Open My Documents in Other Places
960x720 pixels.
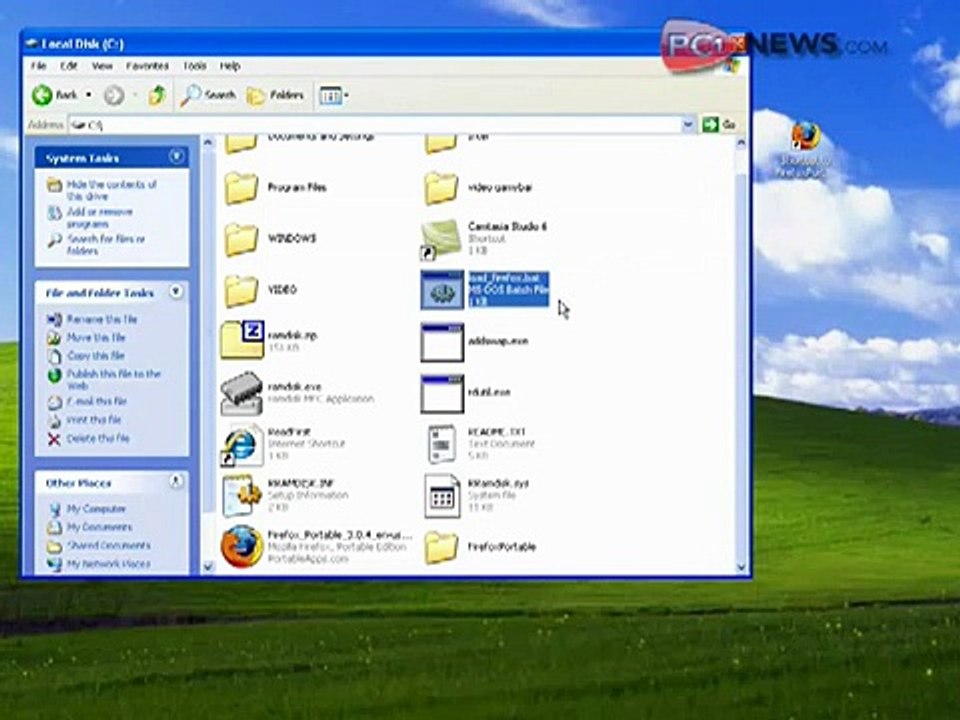(99, 527)
